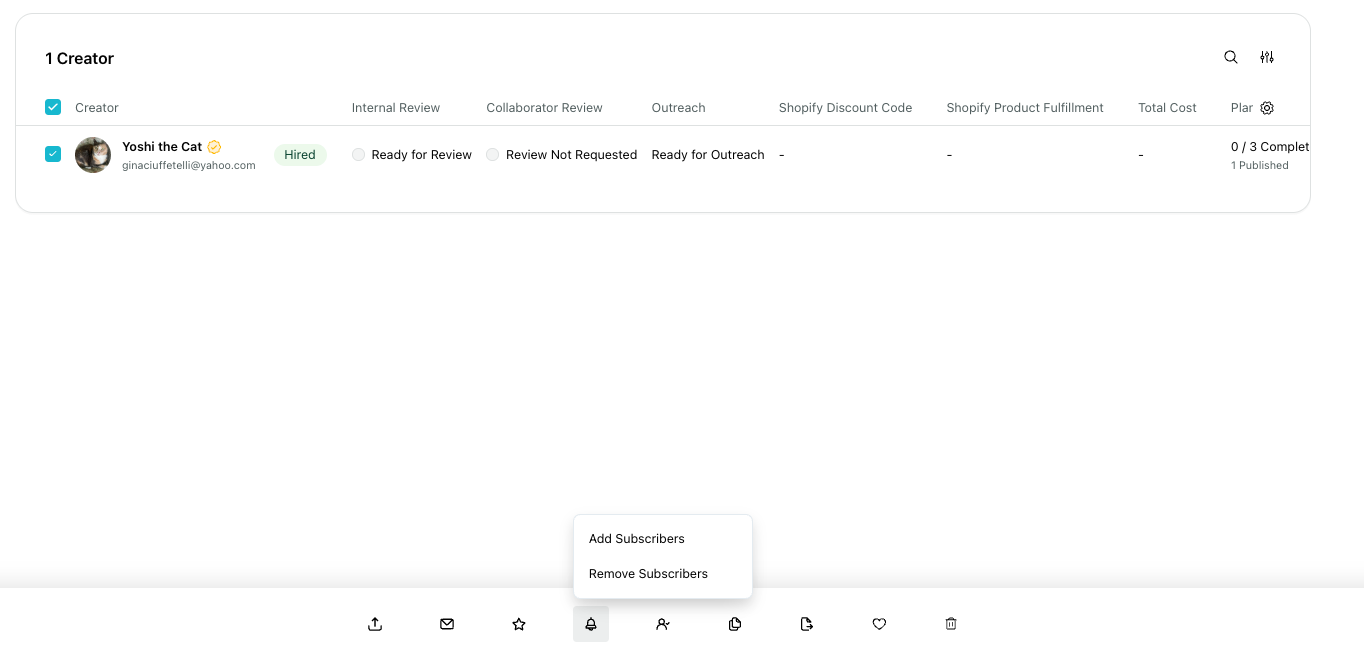The width and height of the screenshot is (1364, 655).
Task: Click the Ready for Review label
Action: coord(421,155)
